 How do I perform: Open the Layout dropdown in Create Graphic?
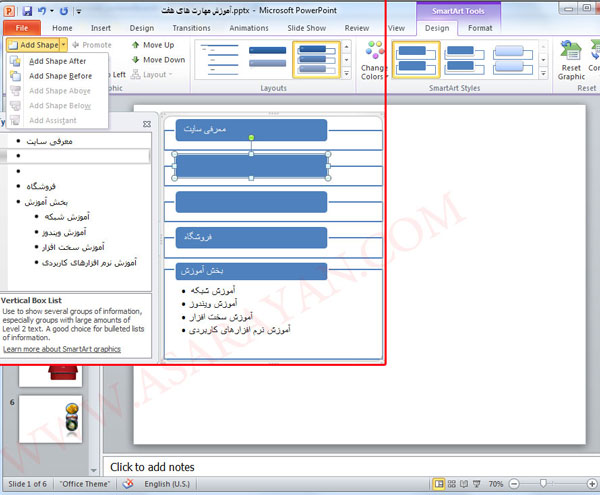click(152, 75)
